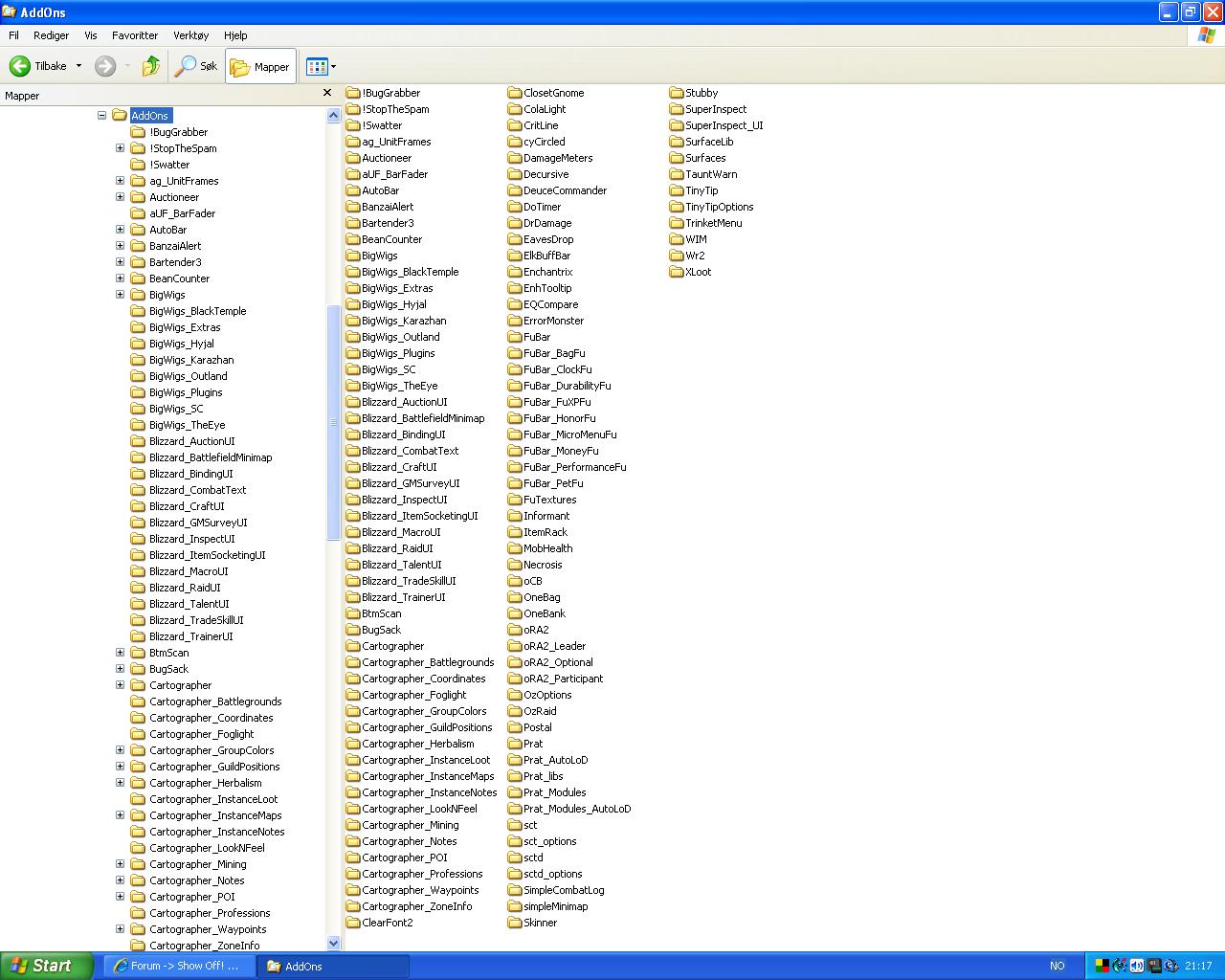Go up one folder level
This screenshot has width=1225, height=980.
[151, 66]
